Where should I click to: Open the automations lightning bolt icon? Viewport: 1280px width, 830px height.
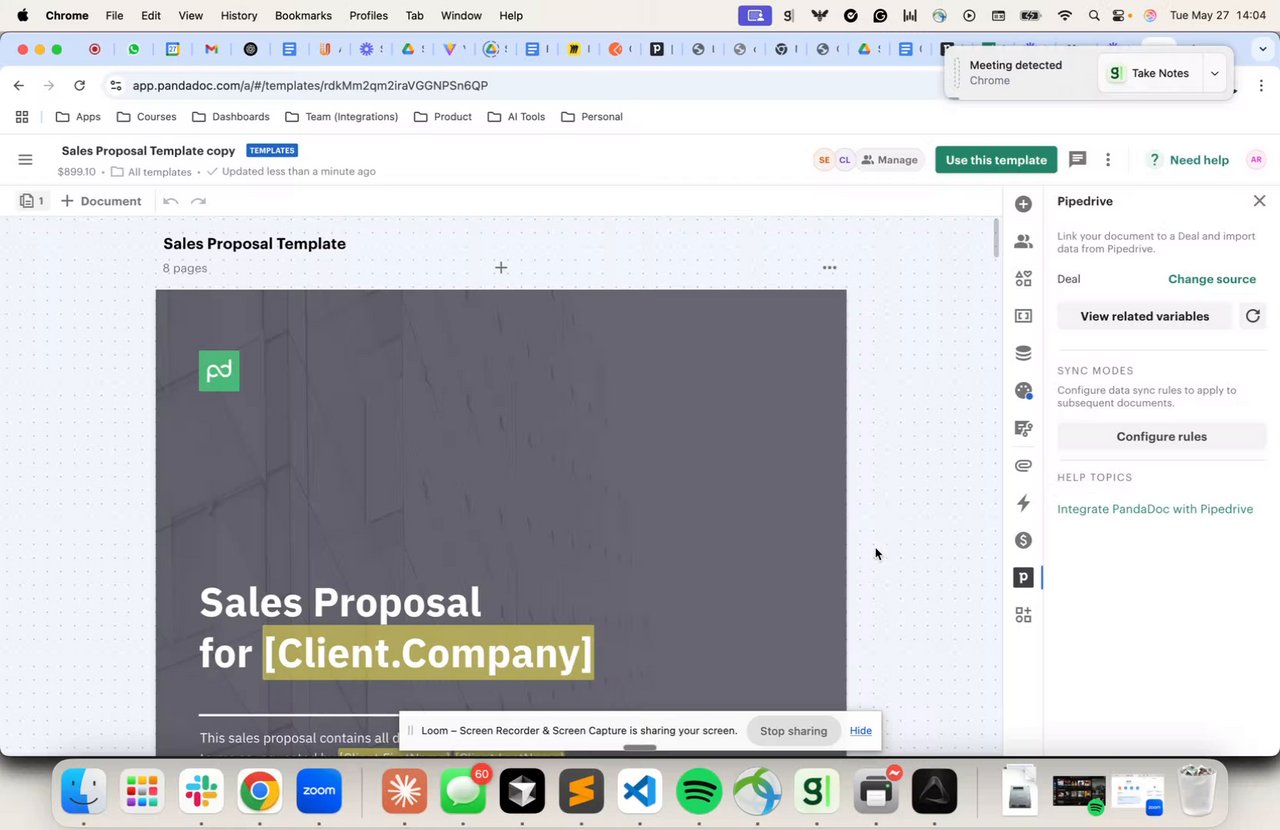pos(1023,503)
